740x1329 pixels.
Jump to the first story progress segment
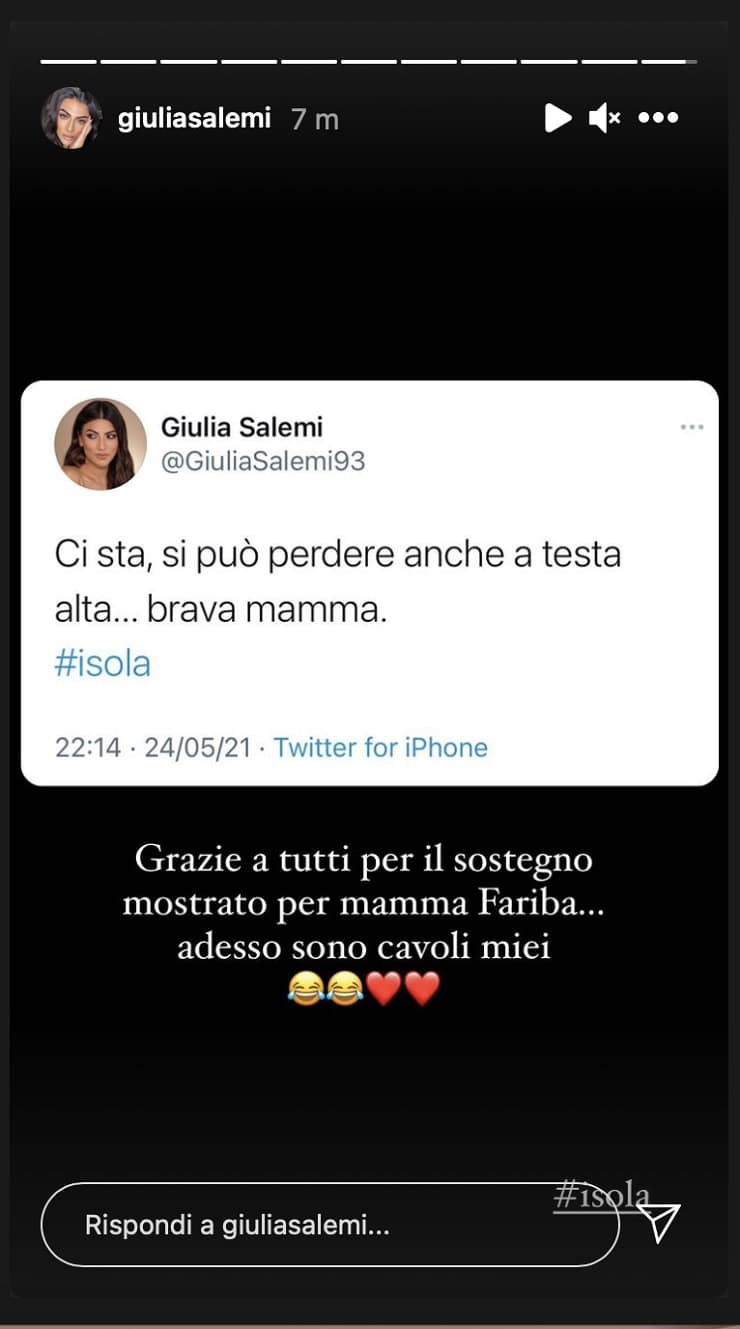click(69, 62)
